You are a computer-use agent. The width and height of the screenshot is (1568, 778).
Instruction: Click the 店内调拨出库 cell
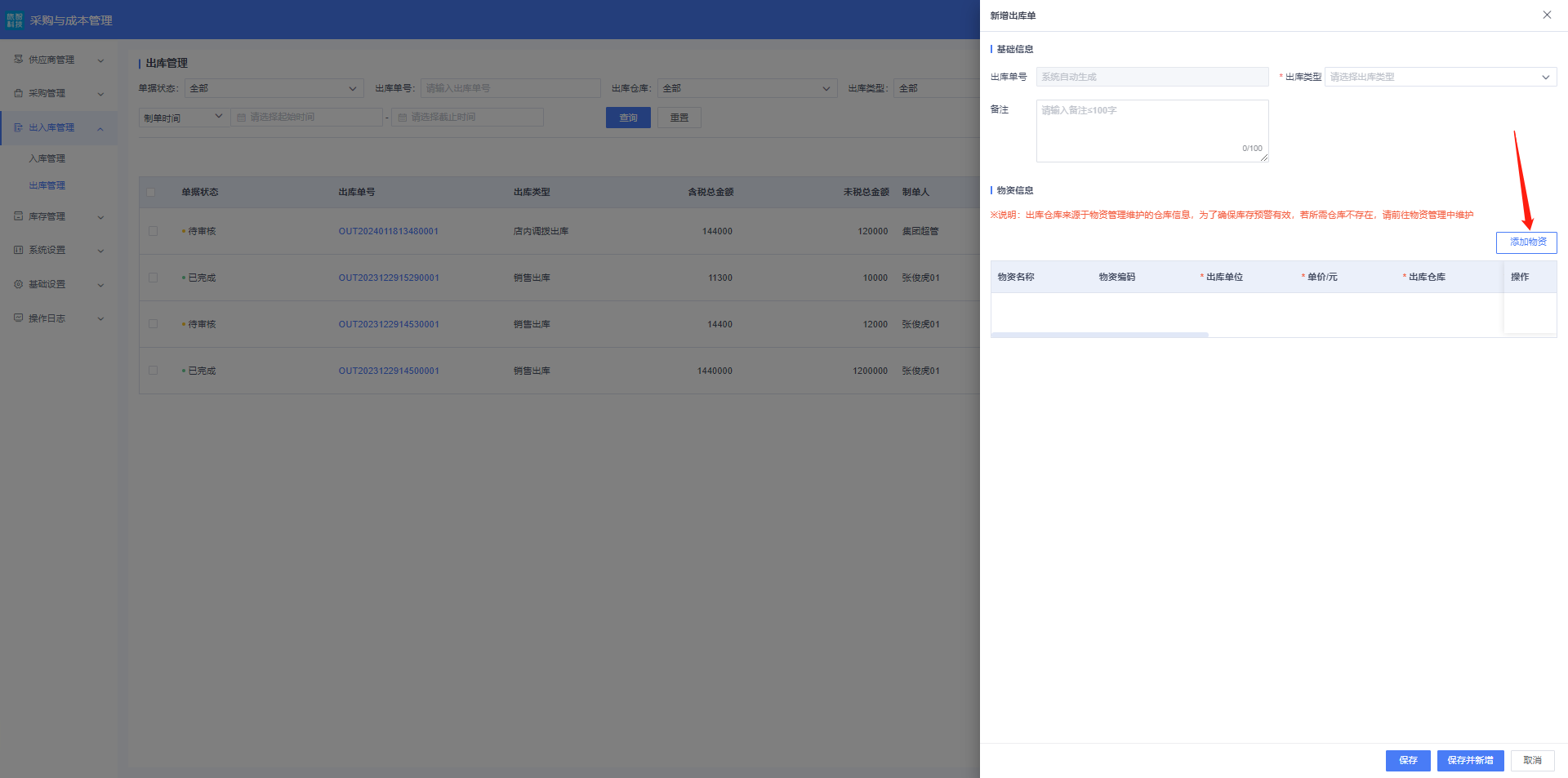pos(541,231)
